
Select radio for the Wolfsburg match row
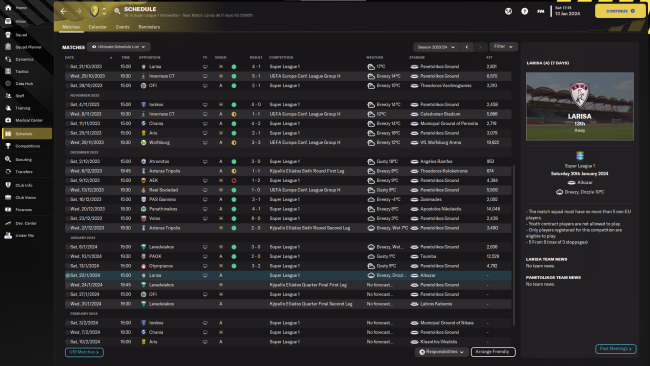click(67, 143)
